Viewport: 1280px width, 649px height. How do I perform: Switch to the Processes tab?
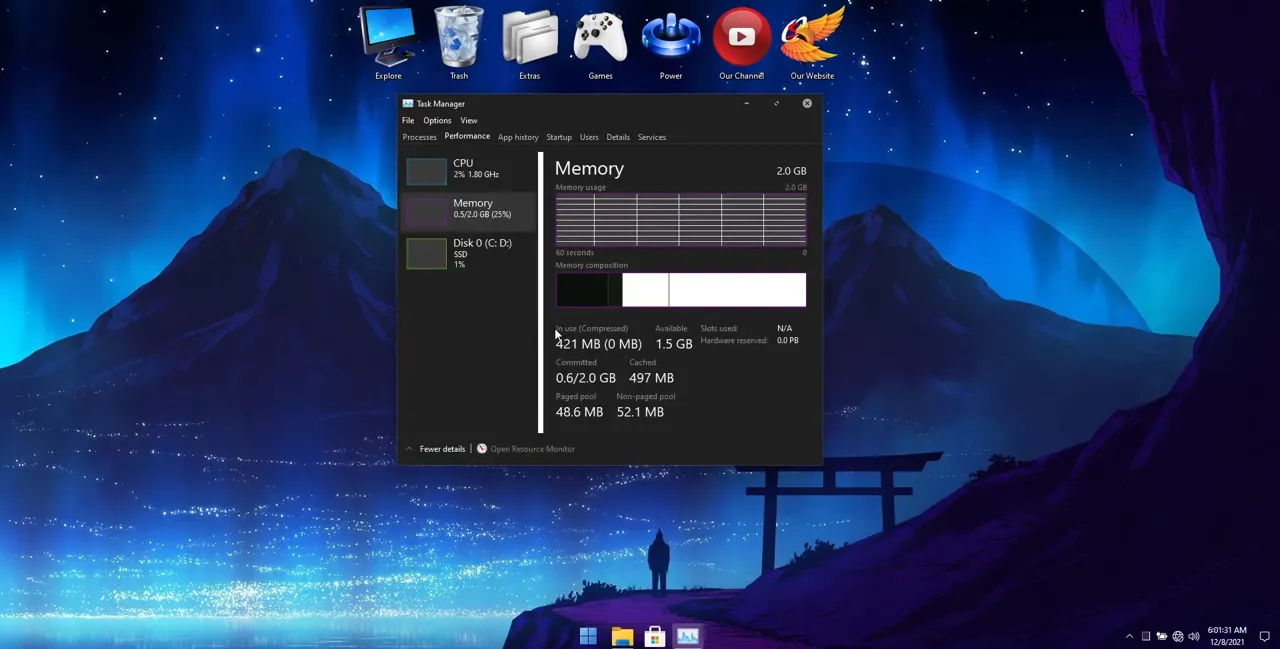point(419,137)
